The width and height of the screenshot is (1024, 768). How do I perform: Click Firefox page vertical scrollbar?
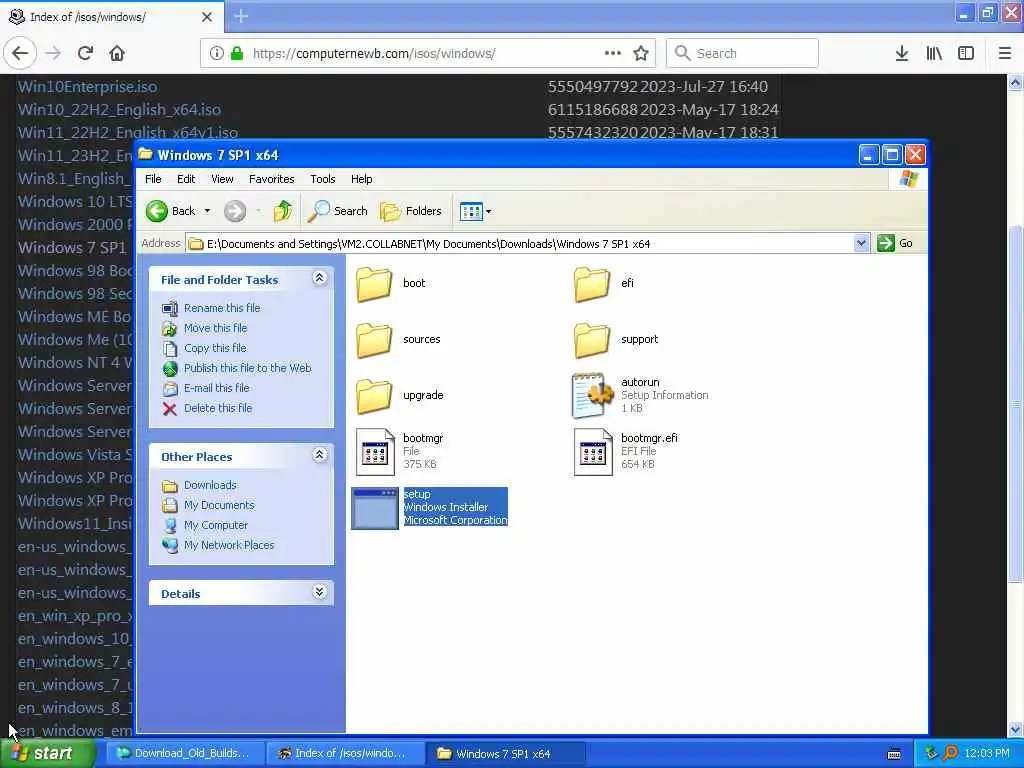tap(1015, 405)
